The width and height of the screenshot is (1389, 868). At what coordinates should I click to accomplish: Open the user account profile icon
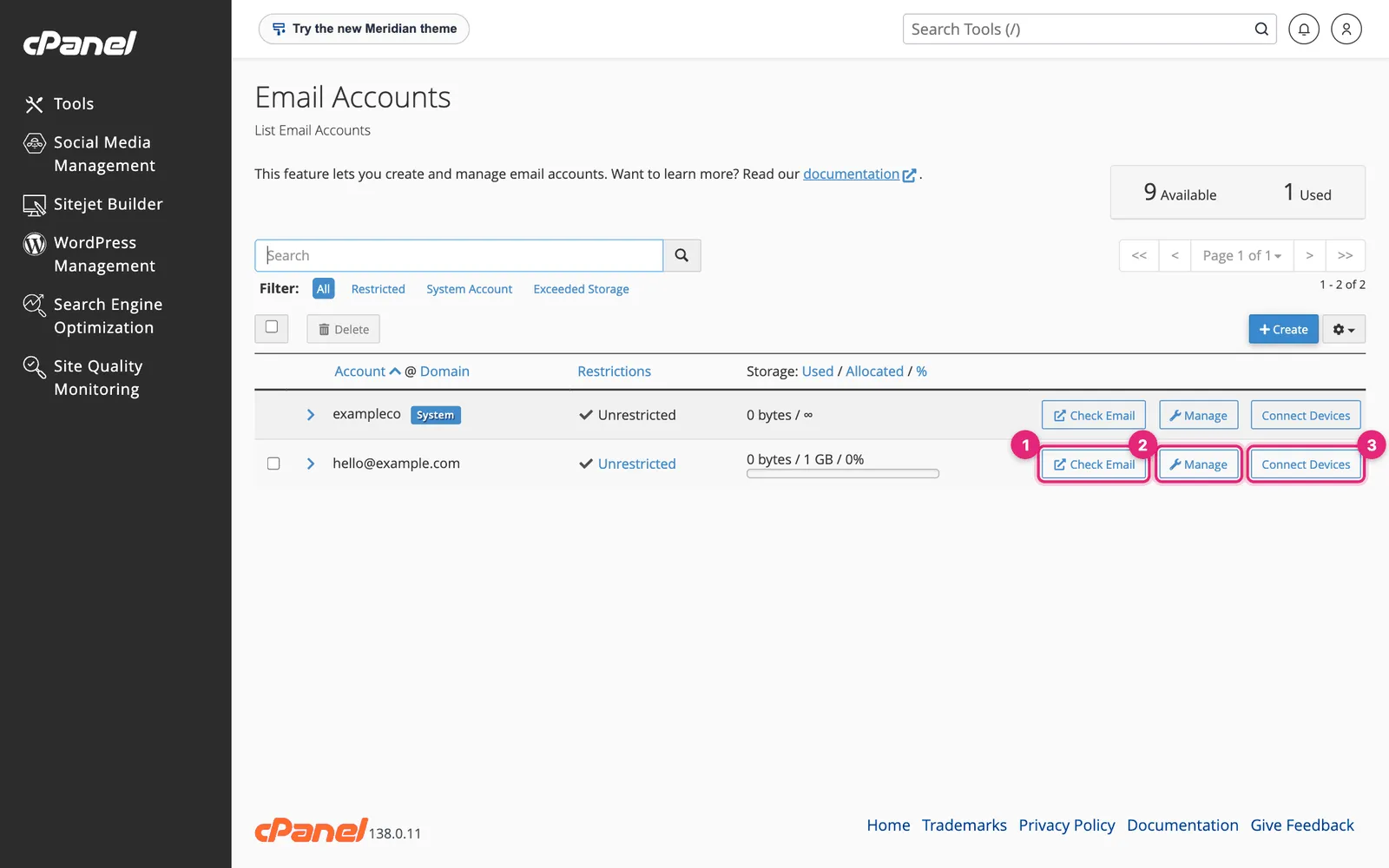tap(1346, 30)
